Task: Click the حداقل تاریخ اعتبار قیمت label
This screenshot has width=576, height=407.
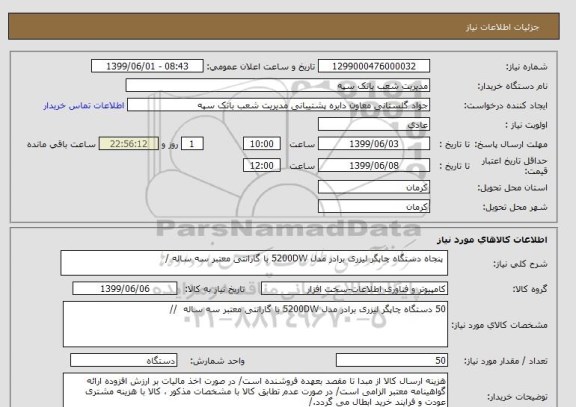Action: tap(515, 166)
